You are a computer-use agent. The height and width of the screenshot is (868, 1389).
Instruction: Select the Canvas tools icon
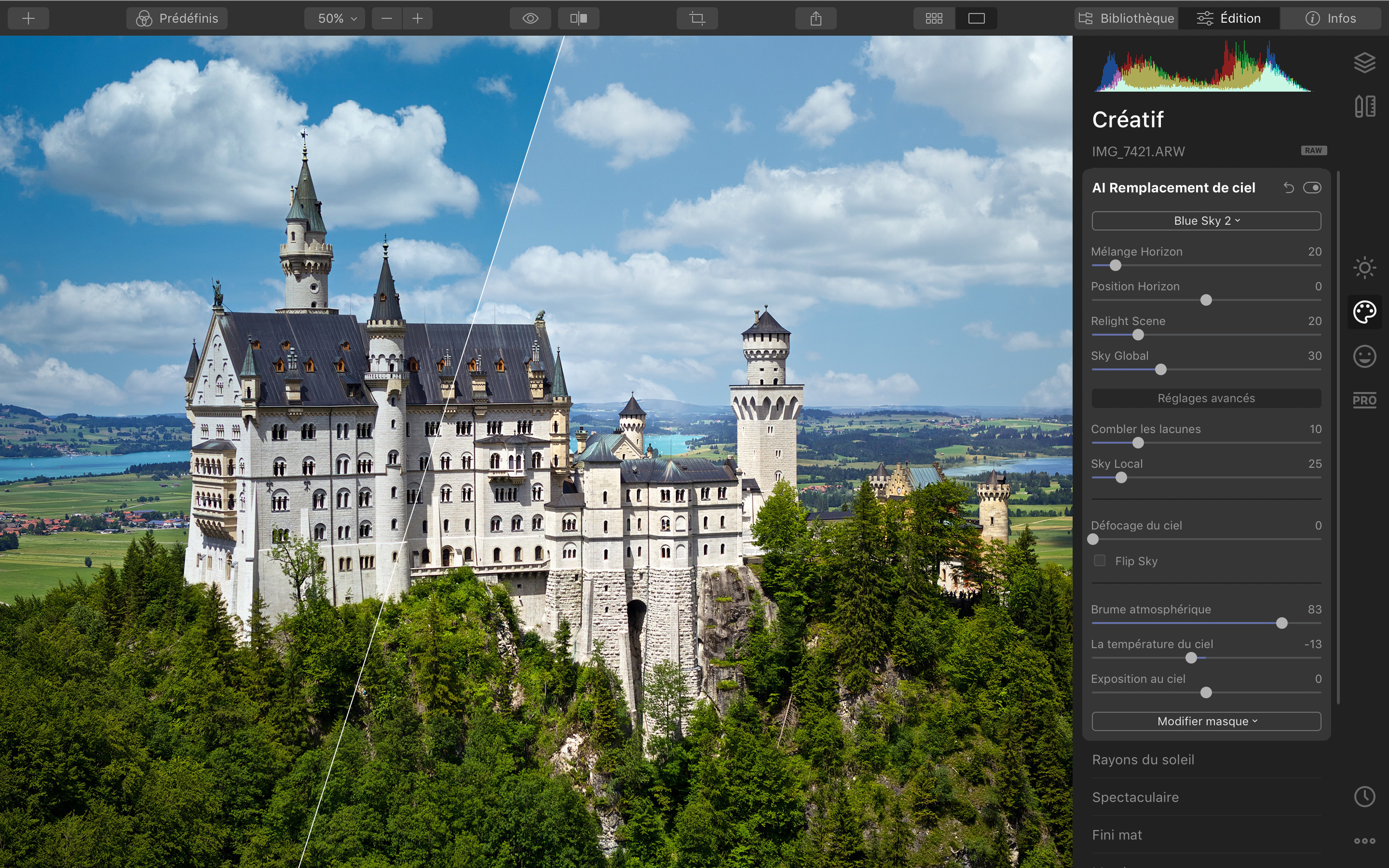1364,107
